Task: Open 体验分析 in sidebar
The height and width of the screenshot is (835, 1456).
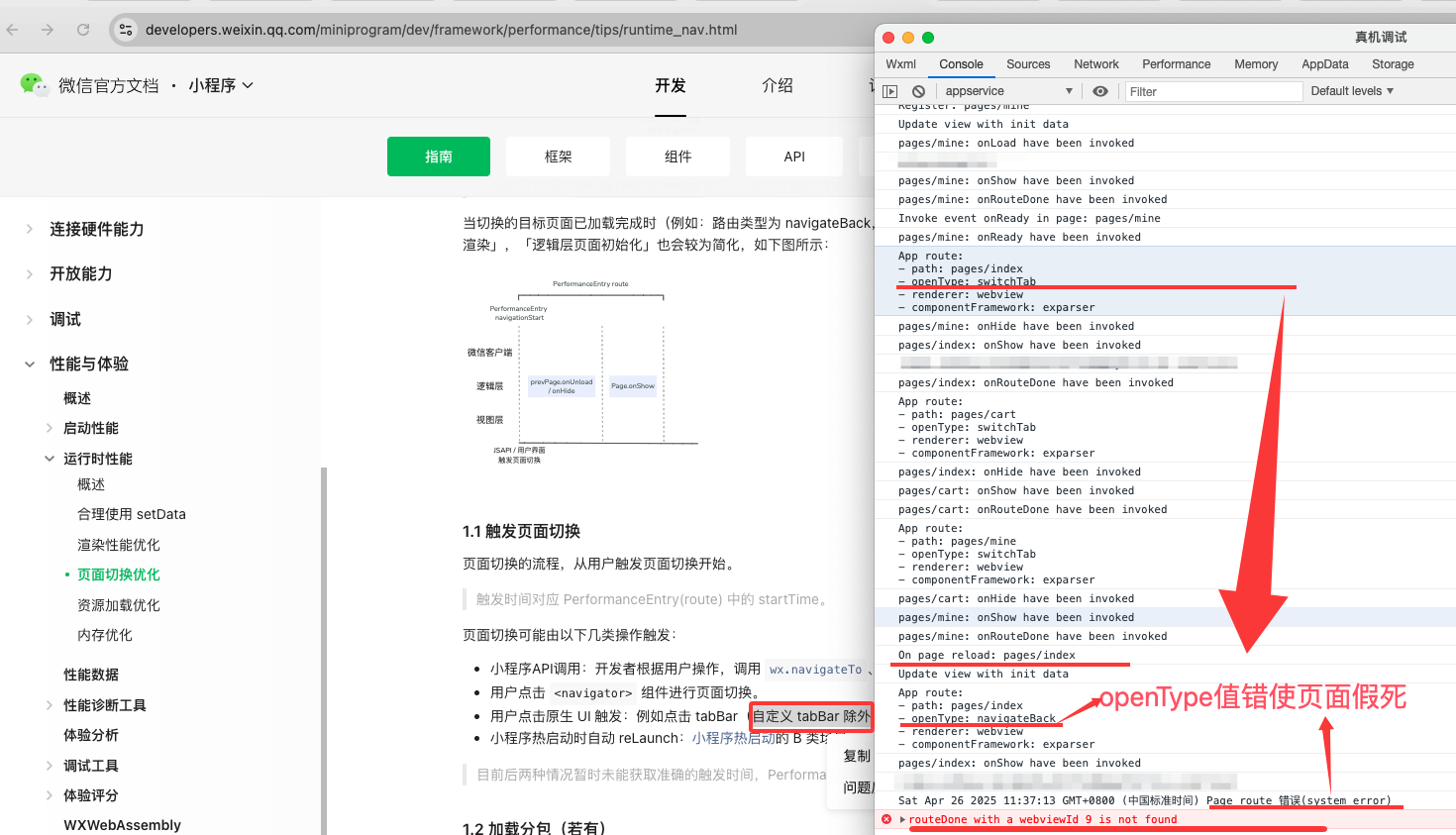Action: (x=91, y=735)
